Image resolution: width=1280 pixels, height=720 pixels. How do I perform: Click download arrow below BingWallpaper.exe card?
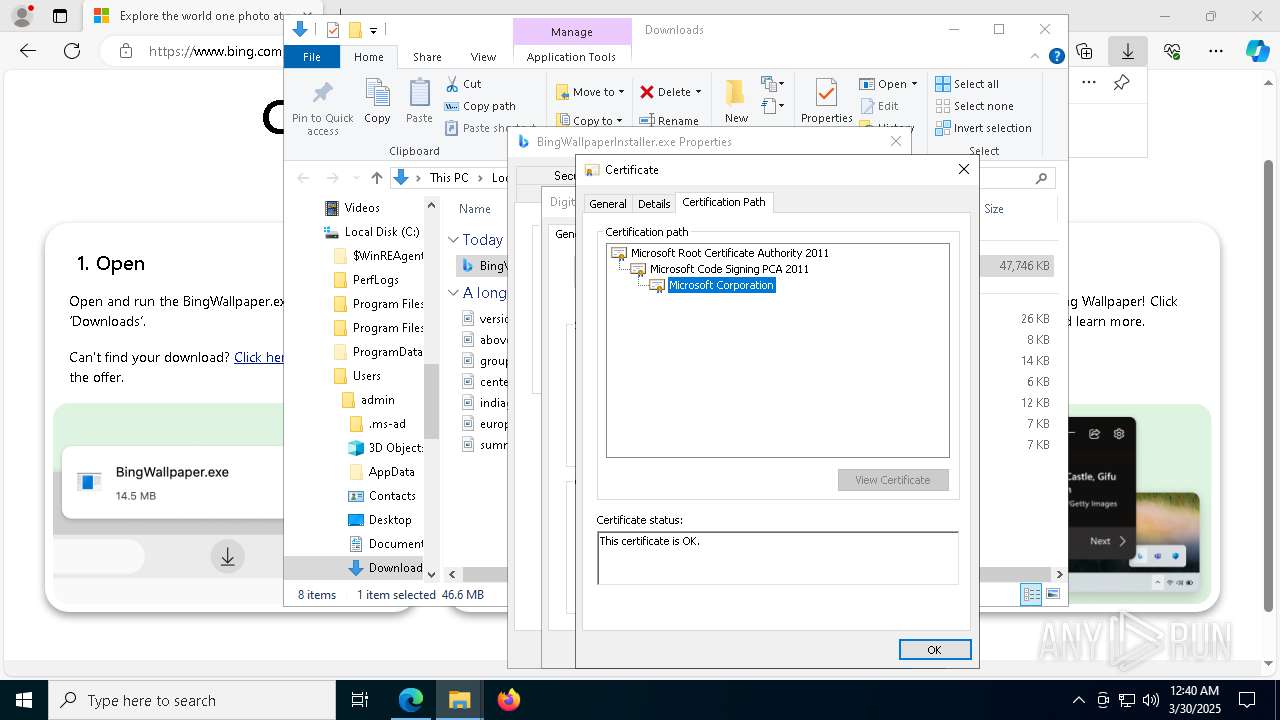(228, 556)
